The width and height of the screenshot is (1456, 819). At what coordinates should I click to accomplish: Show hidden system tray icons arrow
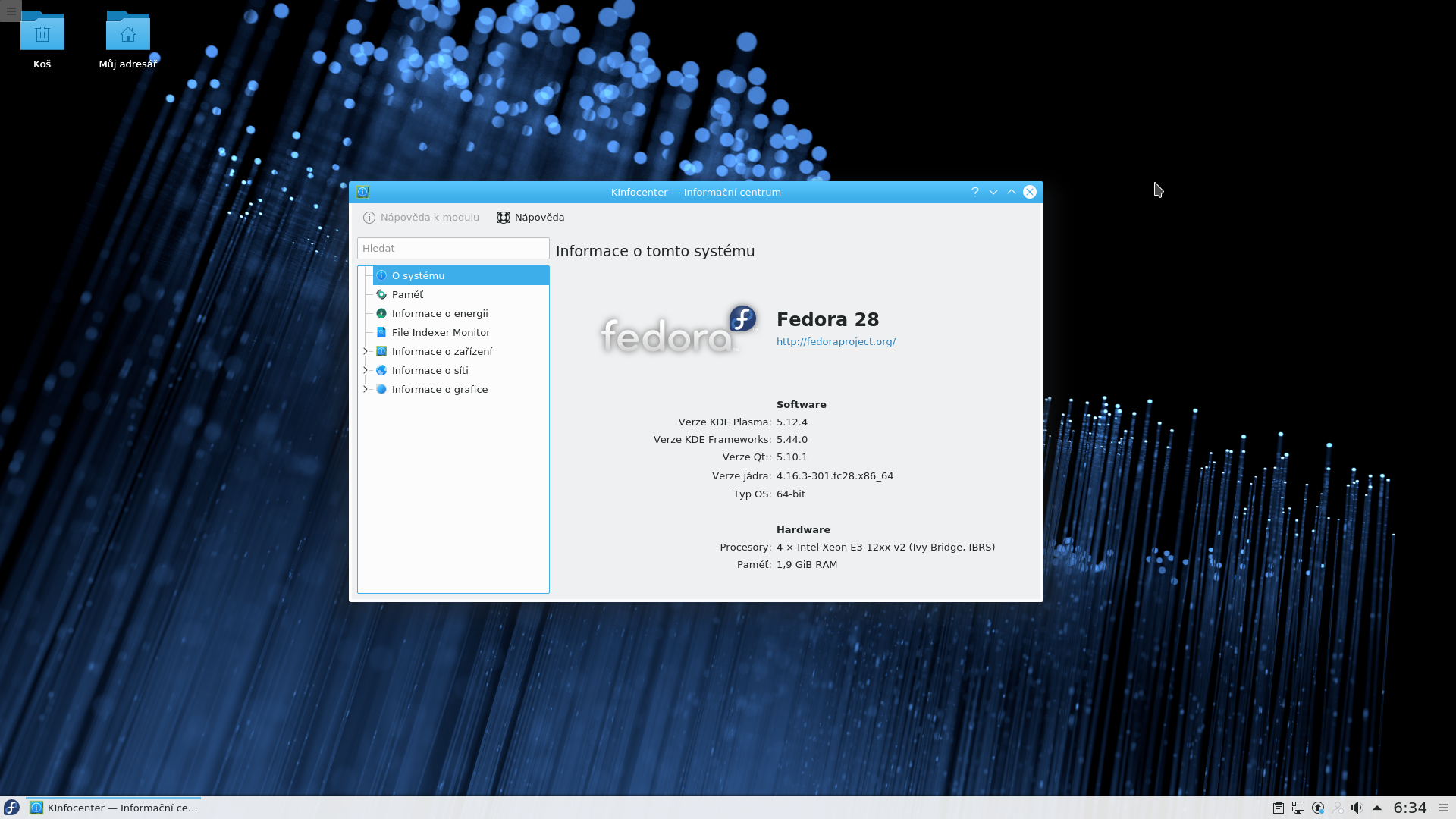[x=1377, y=808]
